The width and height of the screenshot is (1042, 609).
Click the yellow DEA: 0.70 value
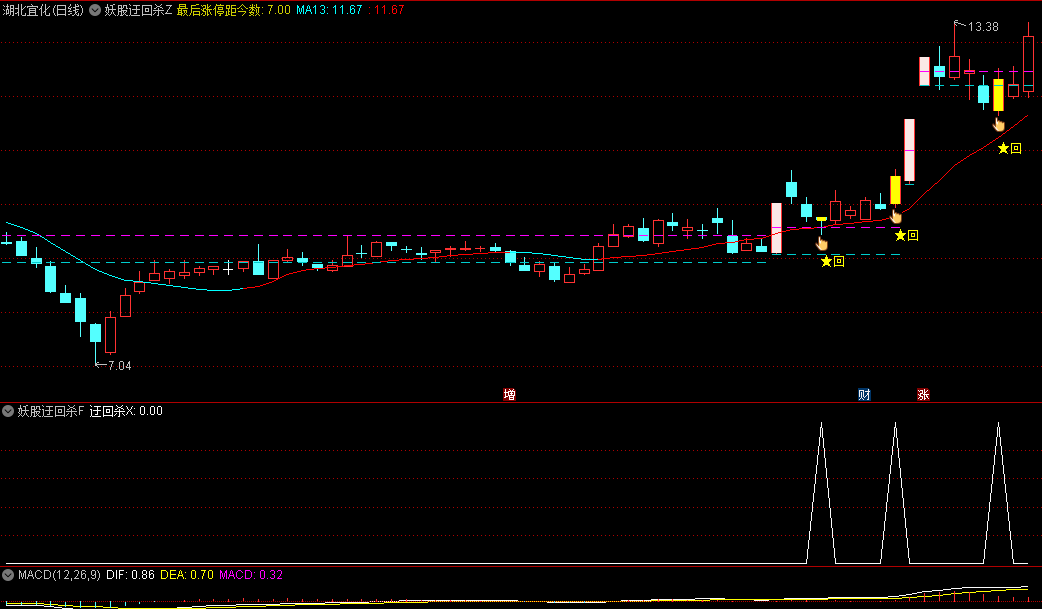(187, 574)
